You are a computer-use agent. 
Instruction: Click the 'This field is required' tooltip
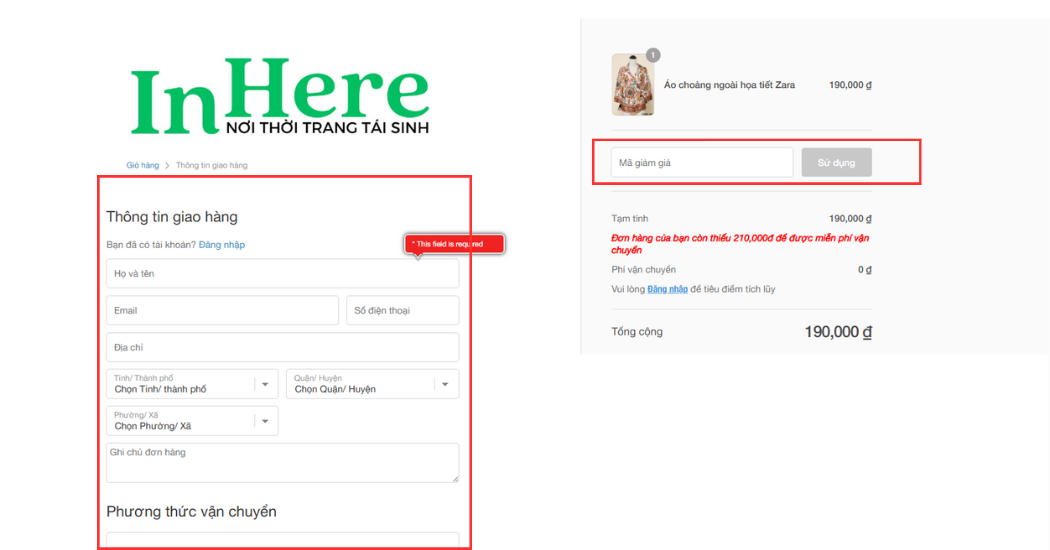point(454,244)
